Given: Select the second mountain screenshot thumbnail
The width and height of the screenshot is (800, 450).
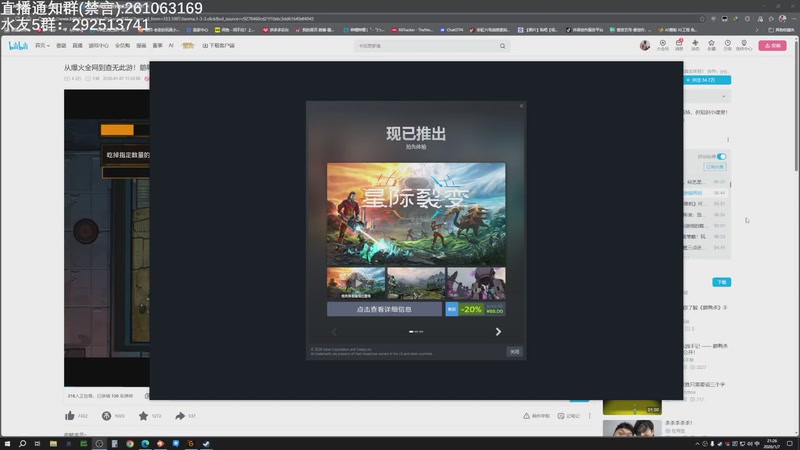Looking at the screenshot, I should [x=416, y=283].
